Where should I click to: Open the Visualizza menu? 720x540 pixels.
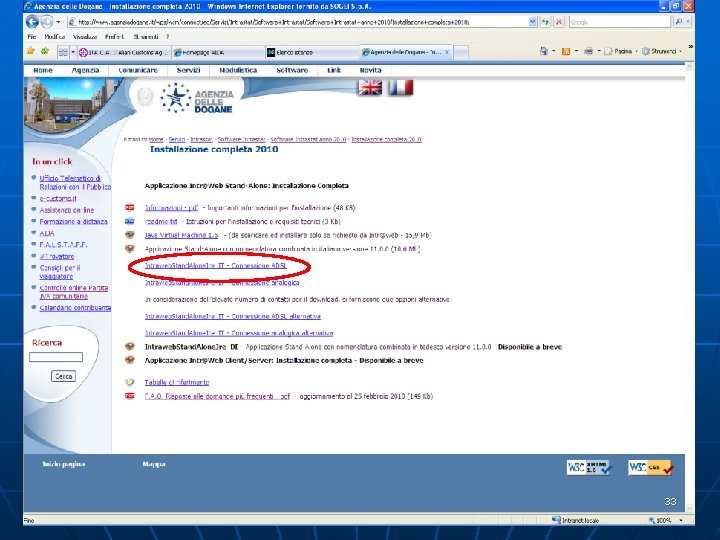click(85, 36)
